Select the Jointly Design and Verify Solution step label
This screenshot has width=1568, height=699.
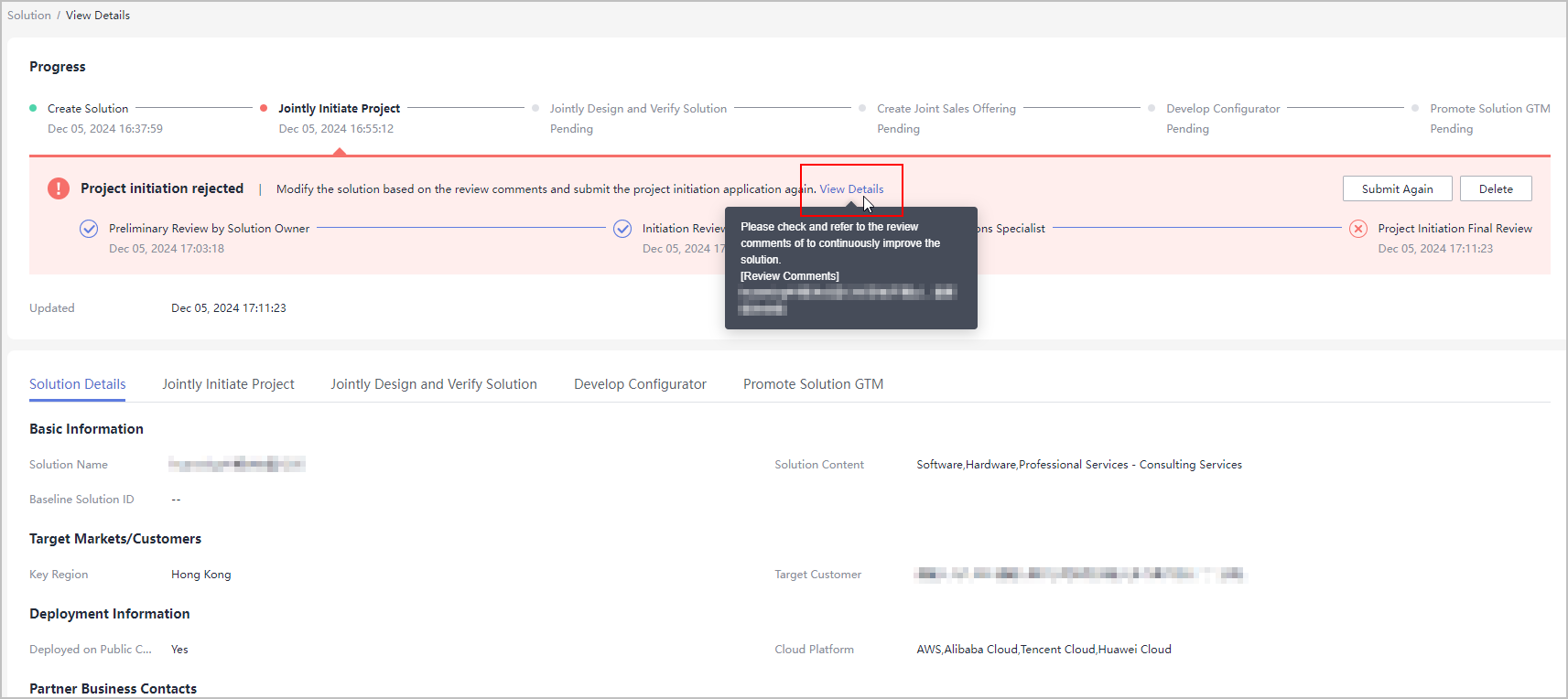(638, 109)
